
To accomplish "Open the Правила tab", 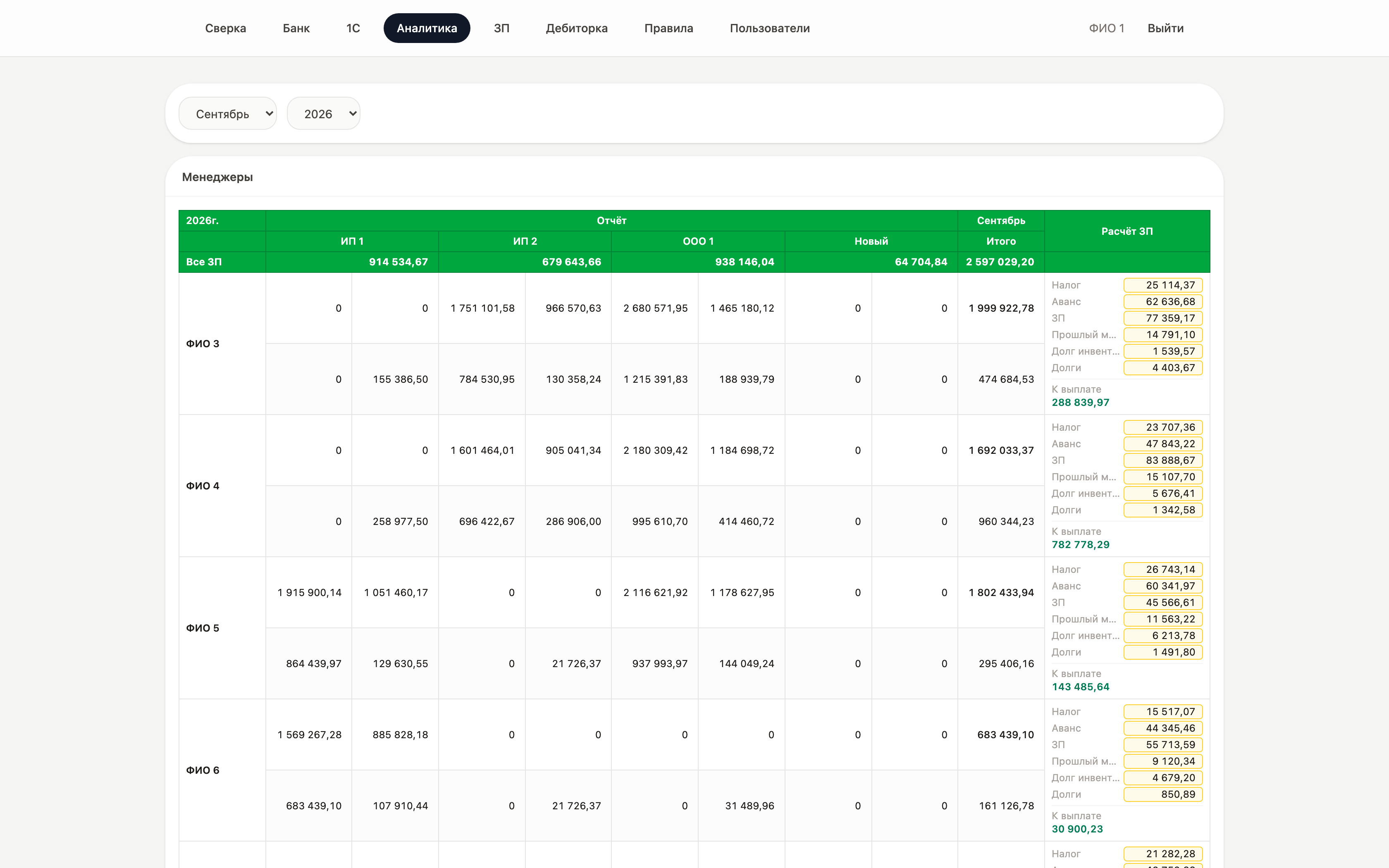I will (x=669, y=28).
